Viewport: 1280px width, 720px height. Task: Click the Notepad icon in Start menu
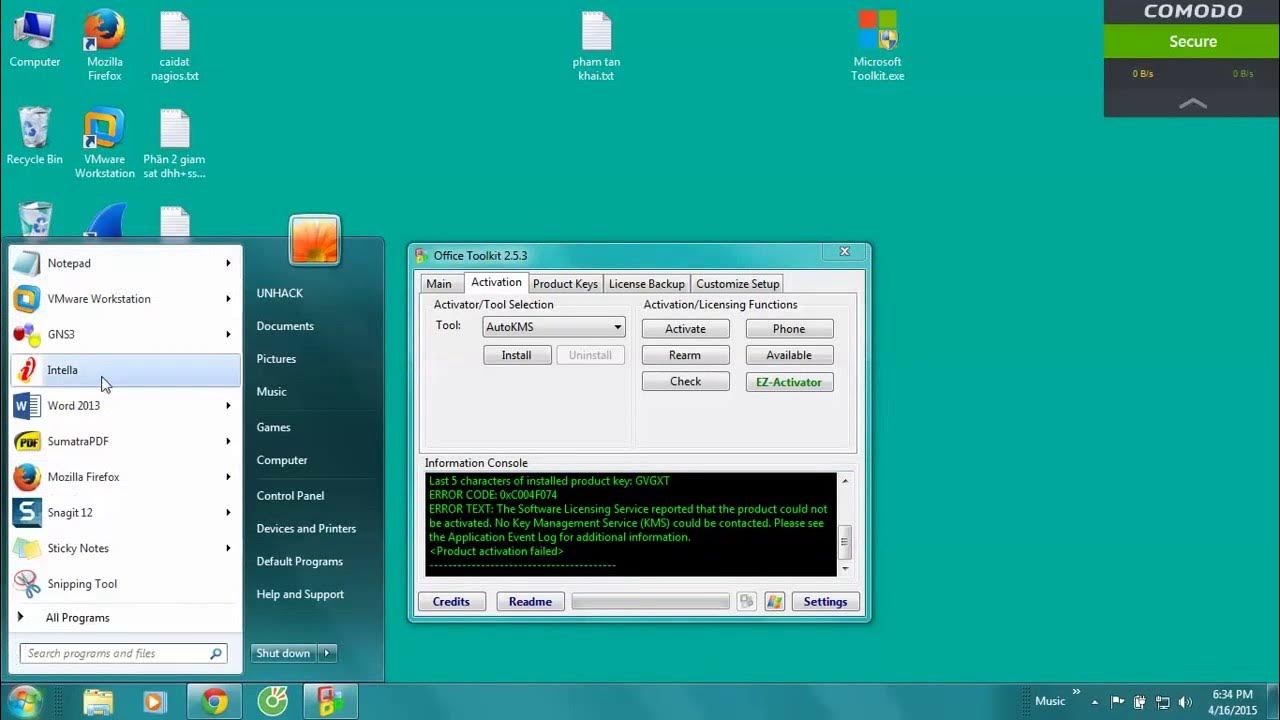[27, 263]
